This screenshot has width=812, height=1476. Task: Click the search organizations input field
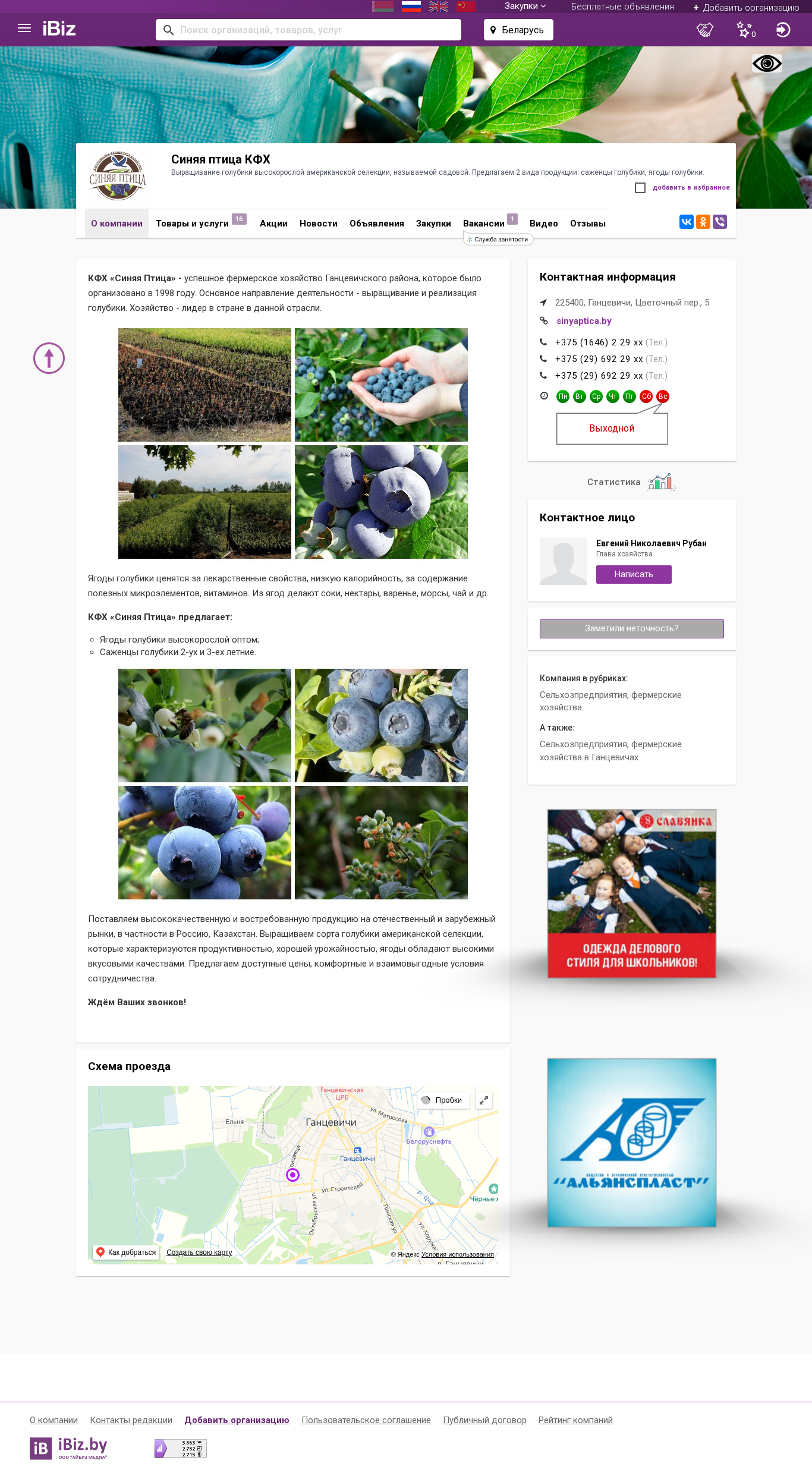click(x=309, y=30)
